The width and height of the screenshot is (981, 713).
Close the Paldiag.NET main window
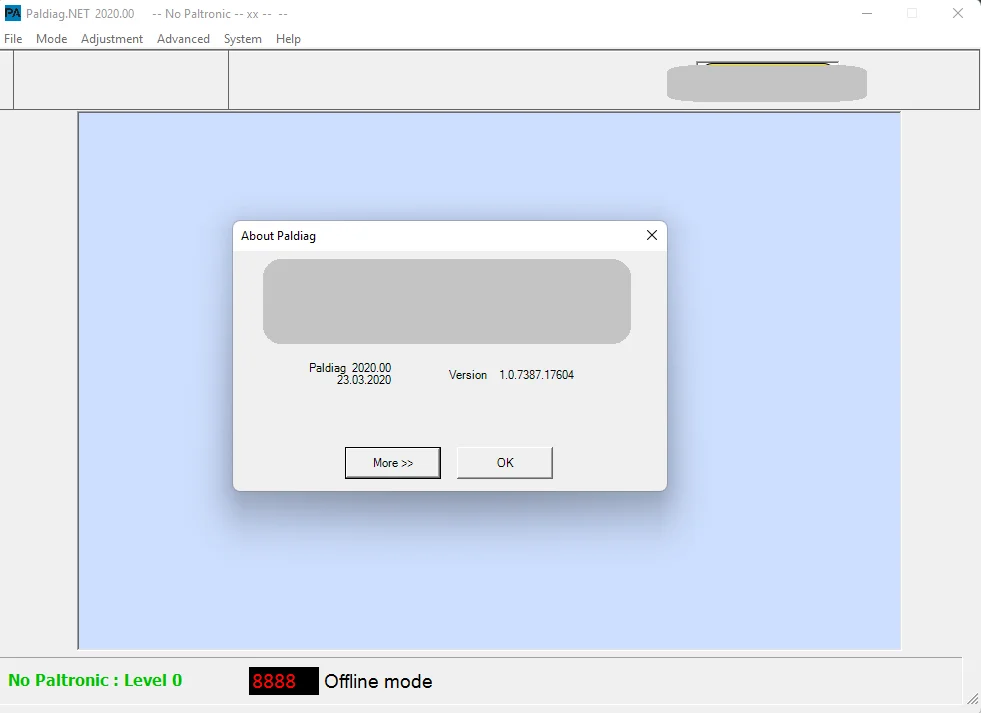point(958,13)
